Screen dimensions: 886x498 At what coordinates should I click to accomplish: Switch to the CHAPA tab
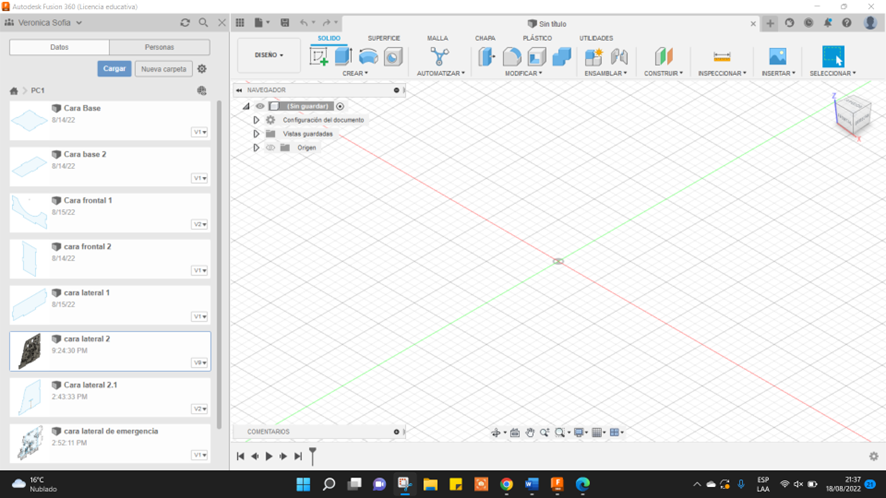click(485, 38)
